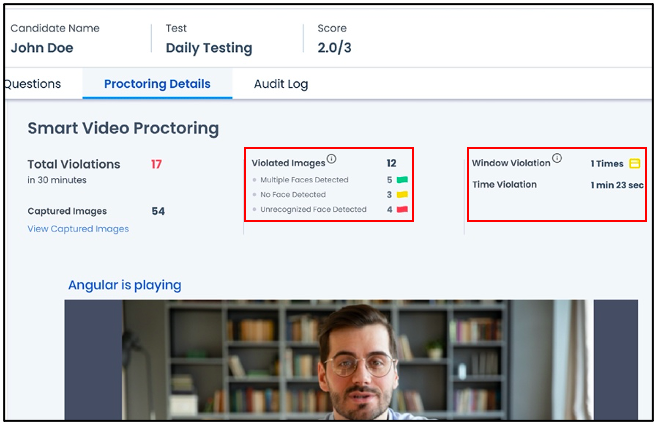
Task: Click the candidate video preview
Action: [351, 360]
